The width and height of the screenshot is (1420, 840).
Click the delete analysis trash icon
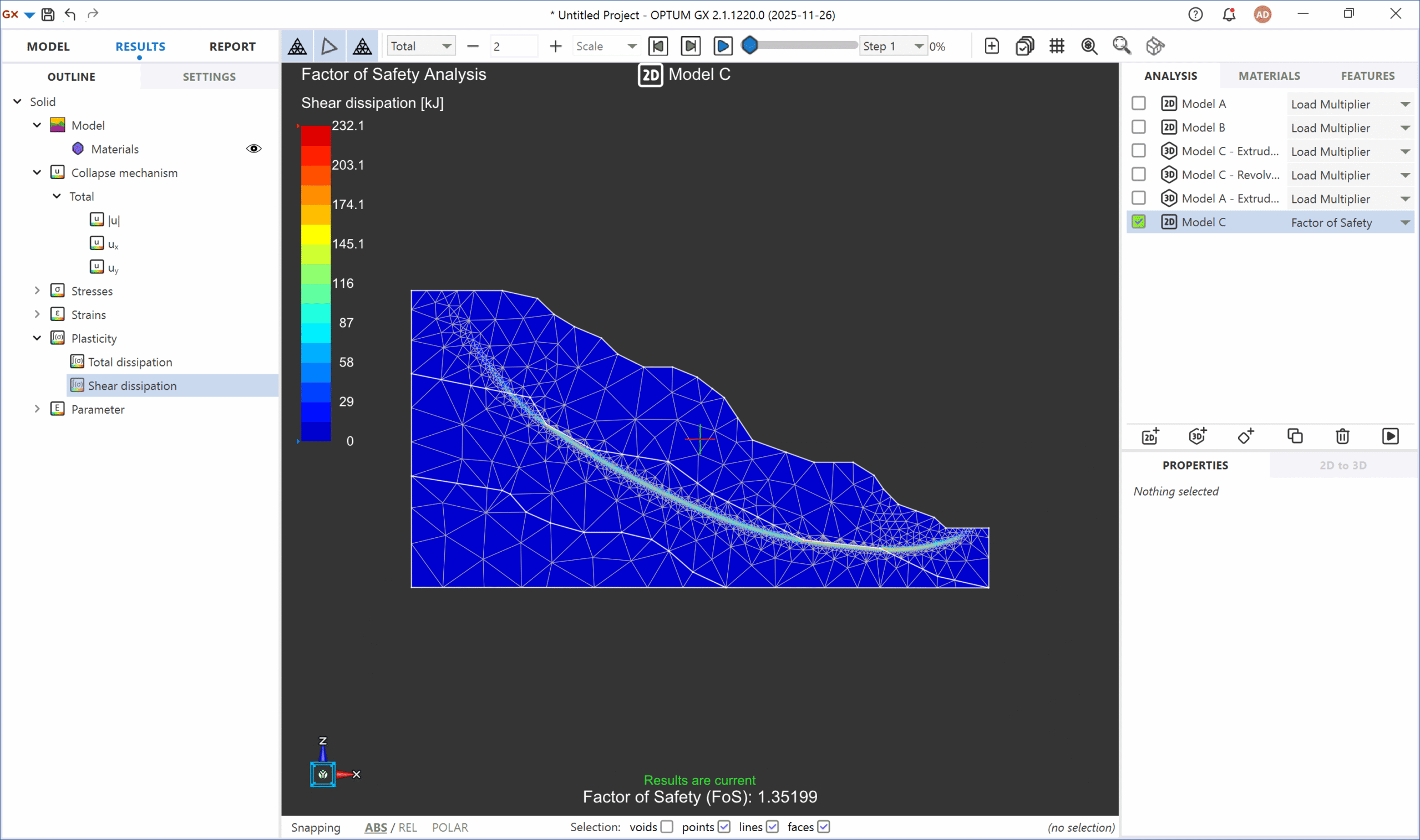click(1342, 436)
